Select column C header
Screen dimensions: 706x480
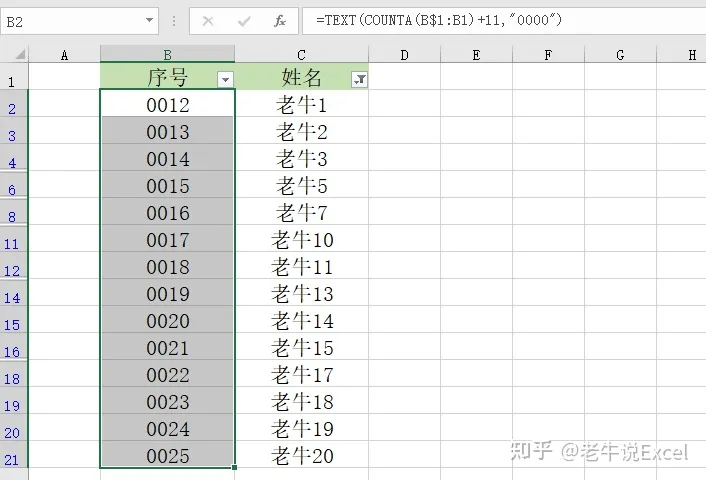point(301,55)
